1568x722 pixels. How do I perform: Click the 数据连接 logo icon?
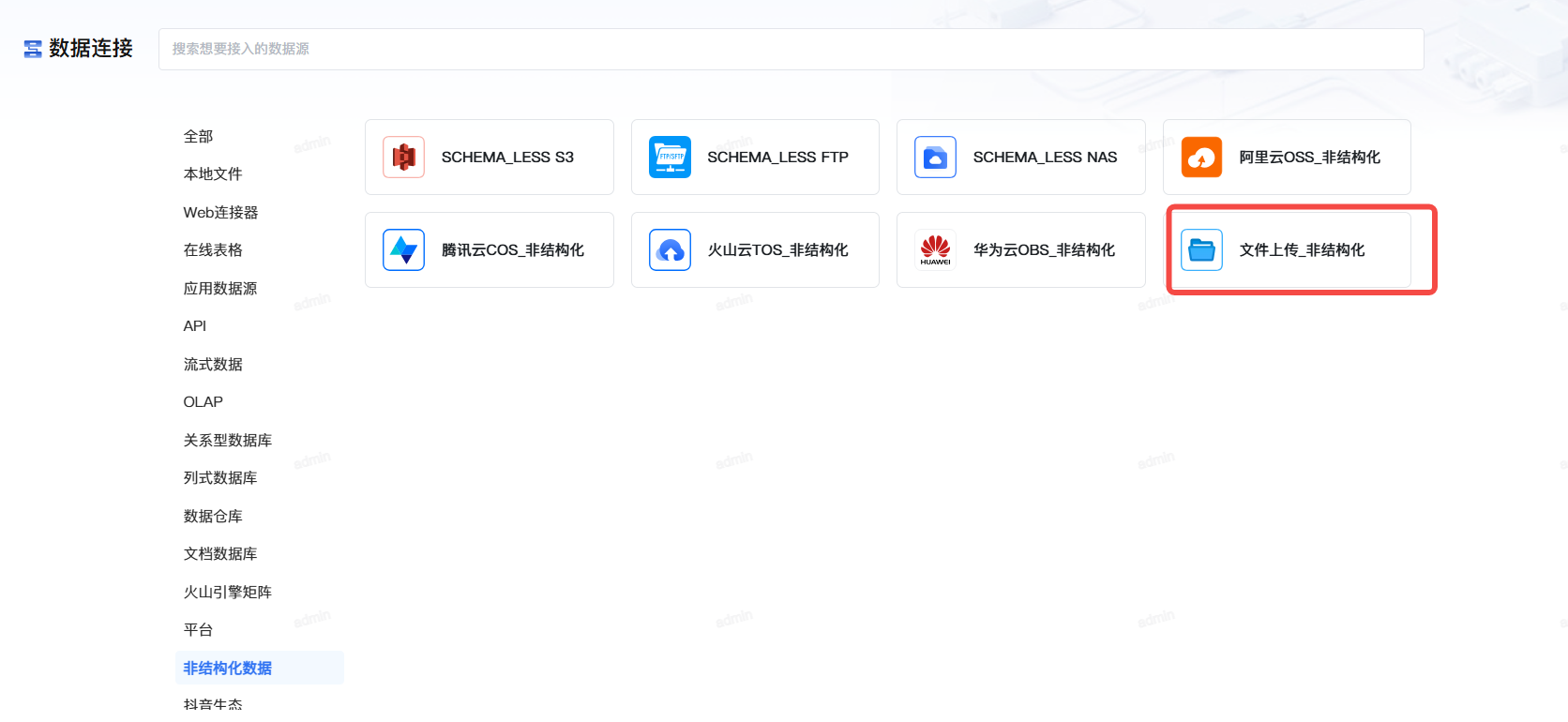pos(33,49)
